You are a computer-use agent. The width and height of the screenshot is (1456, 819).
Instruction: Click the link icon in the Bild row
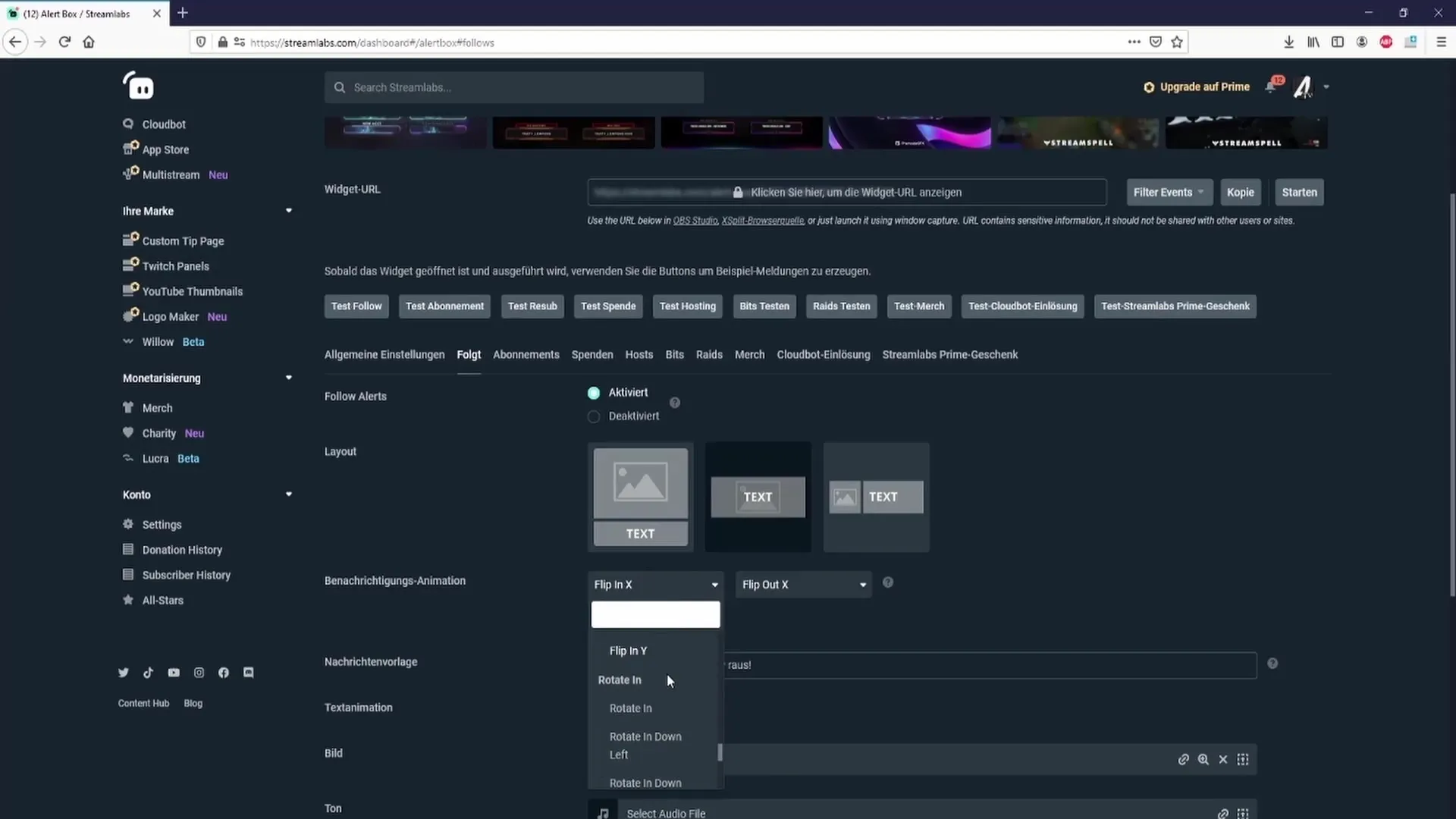point(1183,759)
